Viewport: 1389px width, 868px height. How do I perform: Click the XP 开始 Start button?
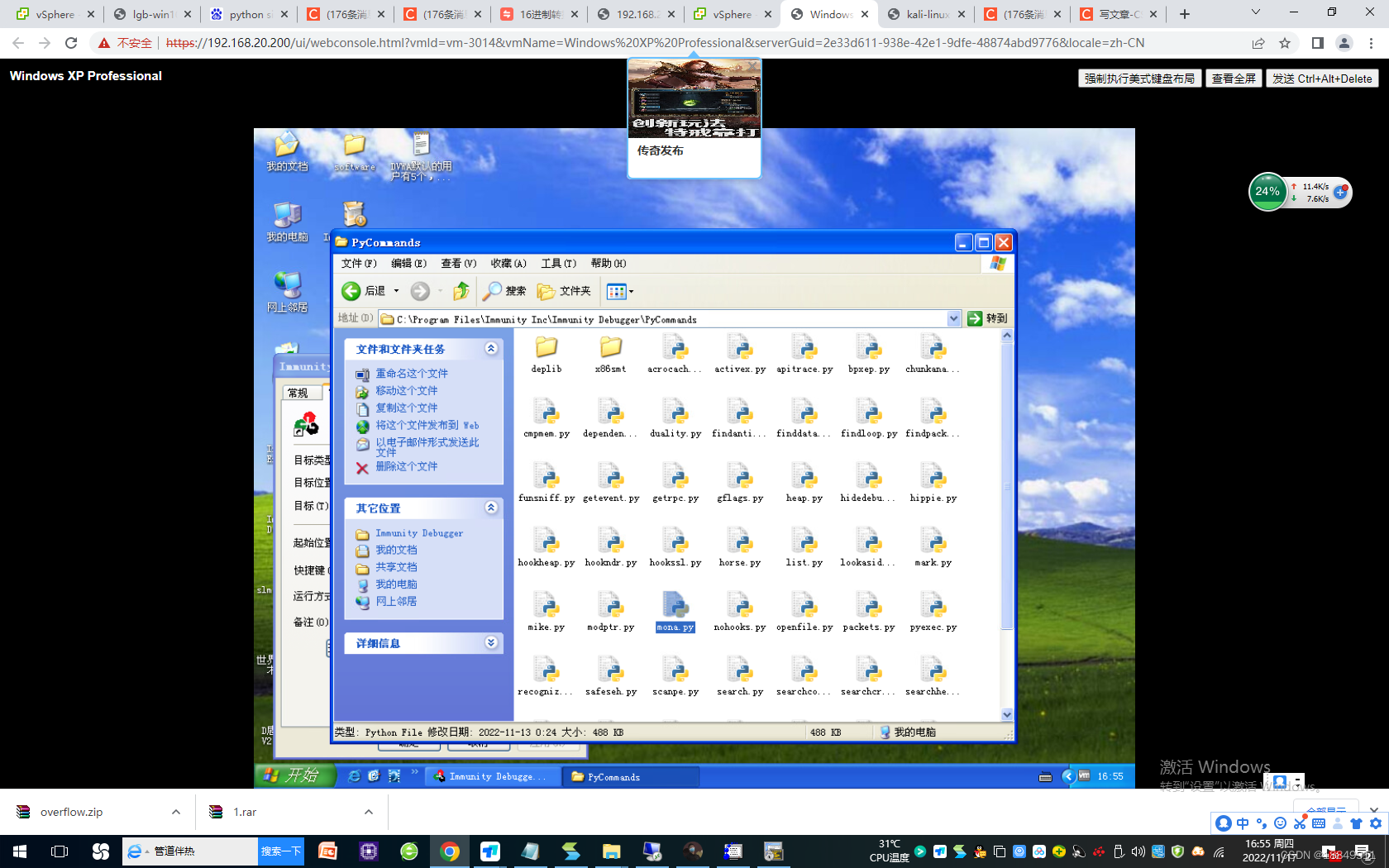(294, 775)
